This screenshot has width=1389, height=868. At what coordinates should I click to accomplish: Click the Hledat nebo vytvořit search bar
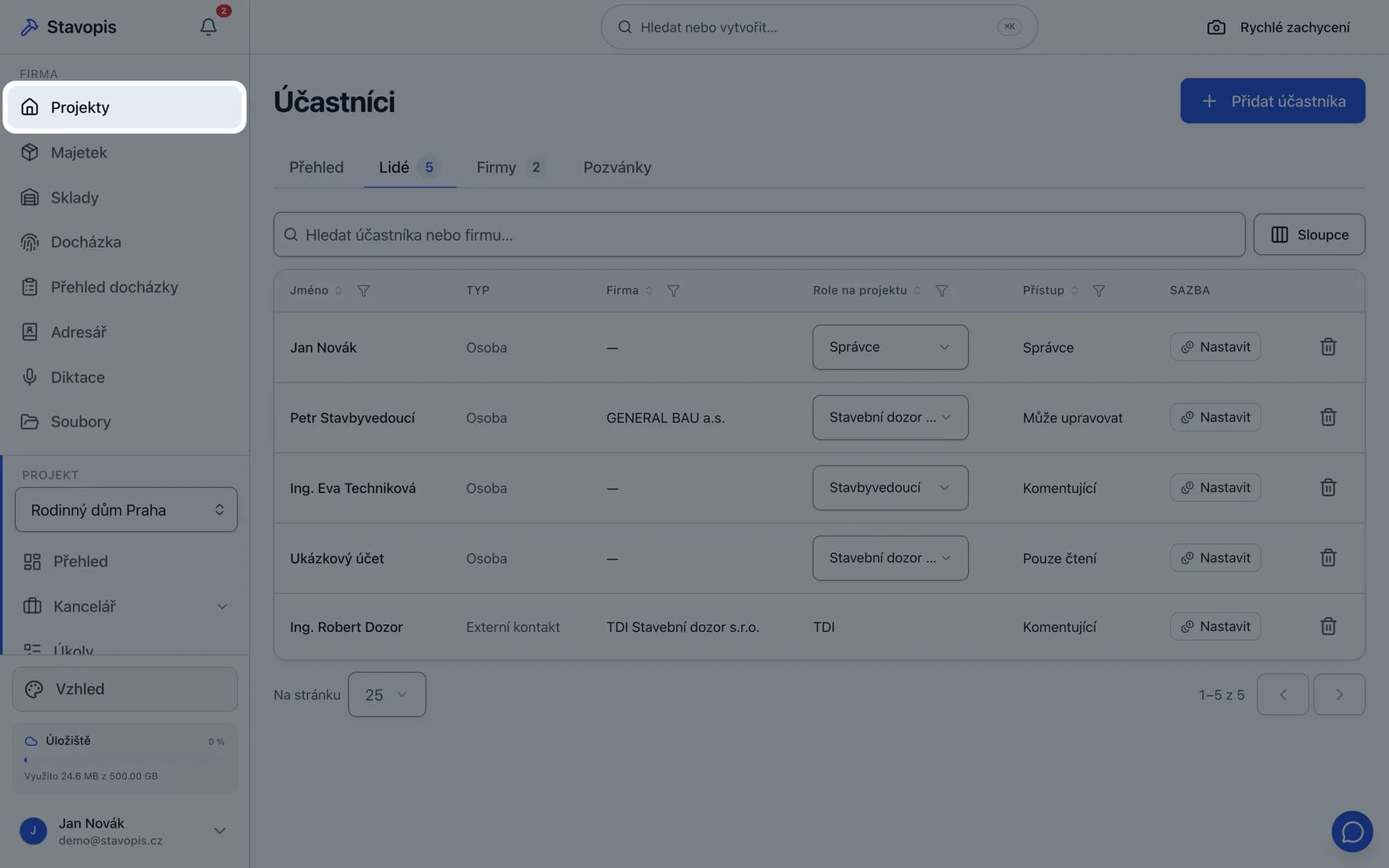click(819, 27)
